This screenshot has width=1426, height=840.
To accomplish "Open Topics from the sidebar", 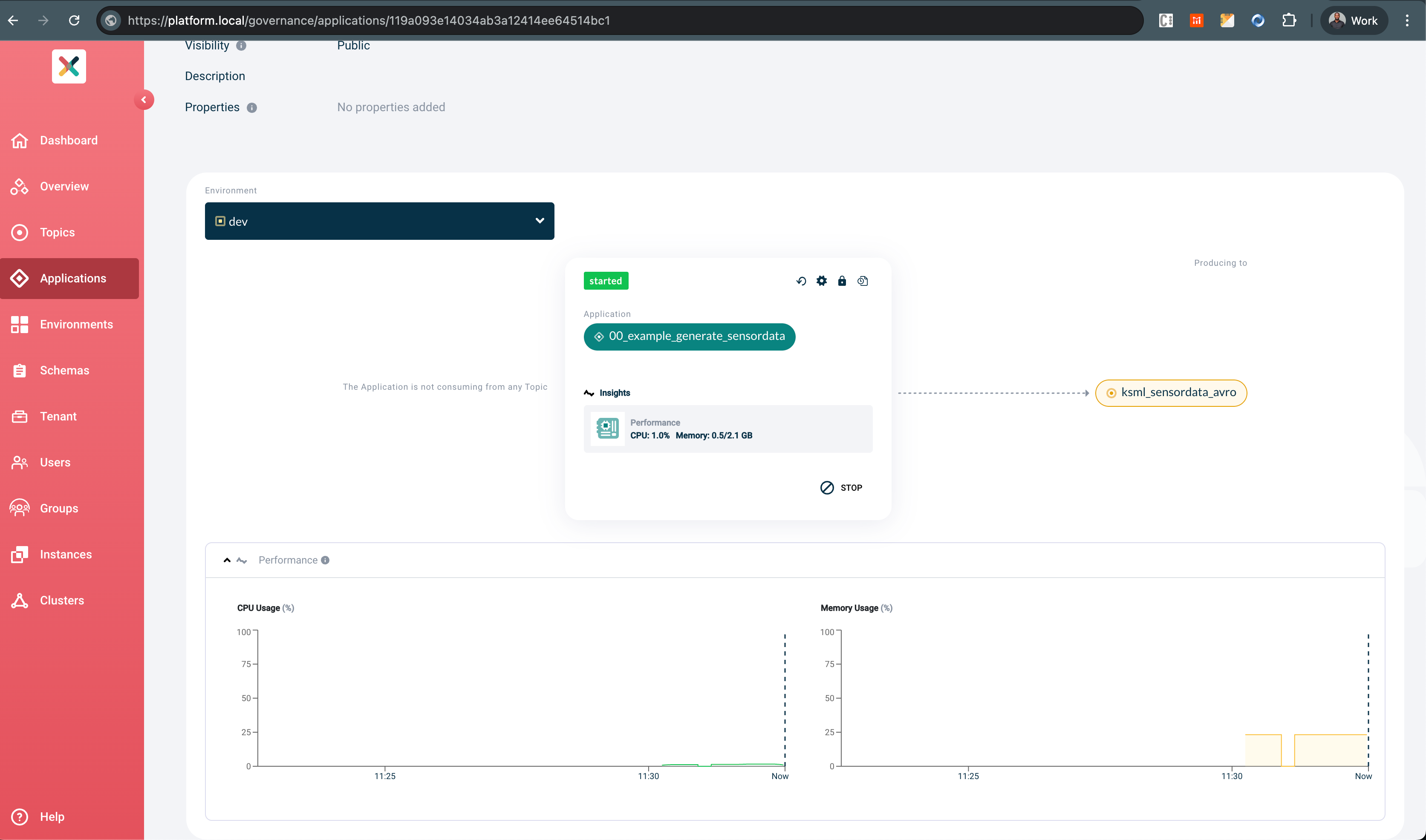I will 57,232.
